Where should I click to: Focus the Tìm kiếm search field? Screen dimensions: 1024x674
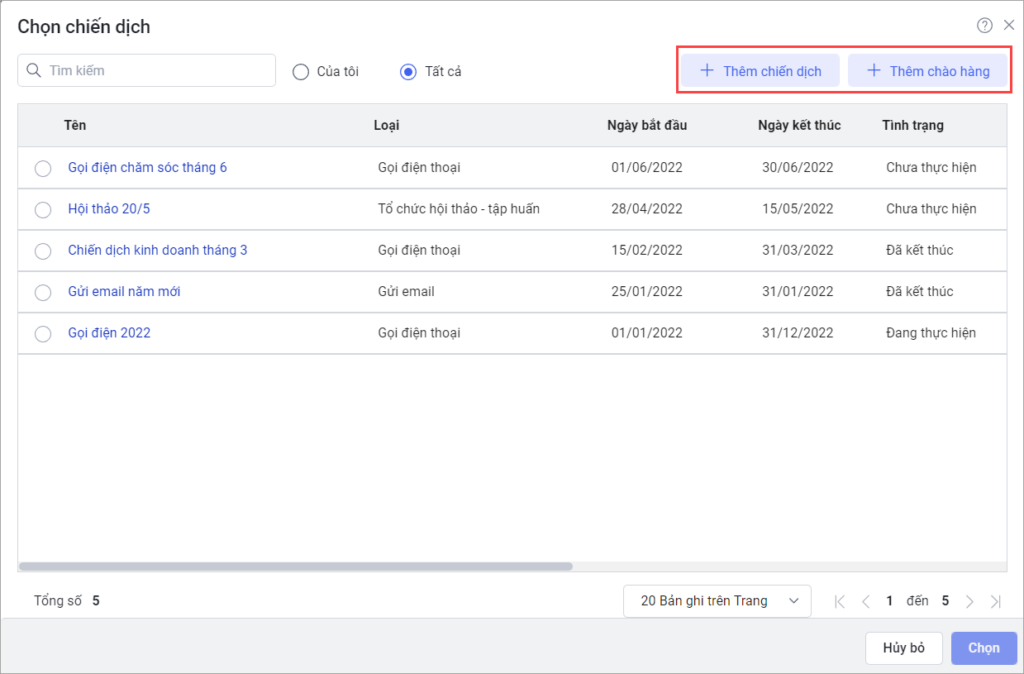pyautogui.click(x=146, y=71)
